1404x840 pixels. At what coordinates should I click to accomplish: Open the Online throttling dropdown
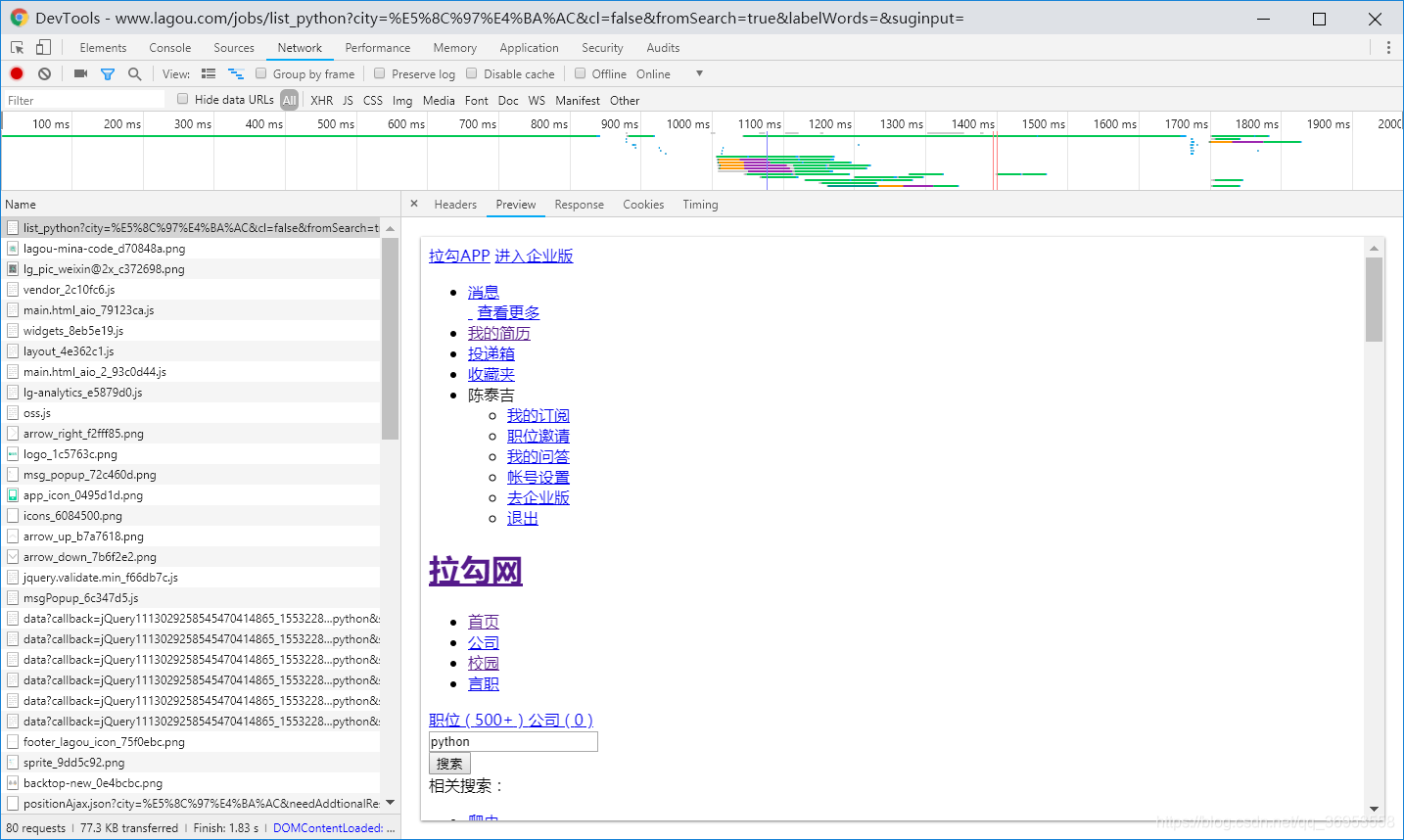pos(670,73)
